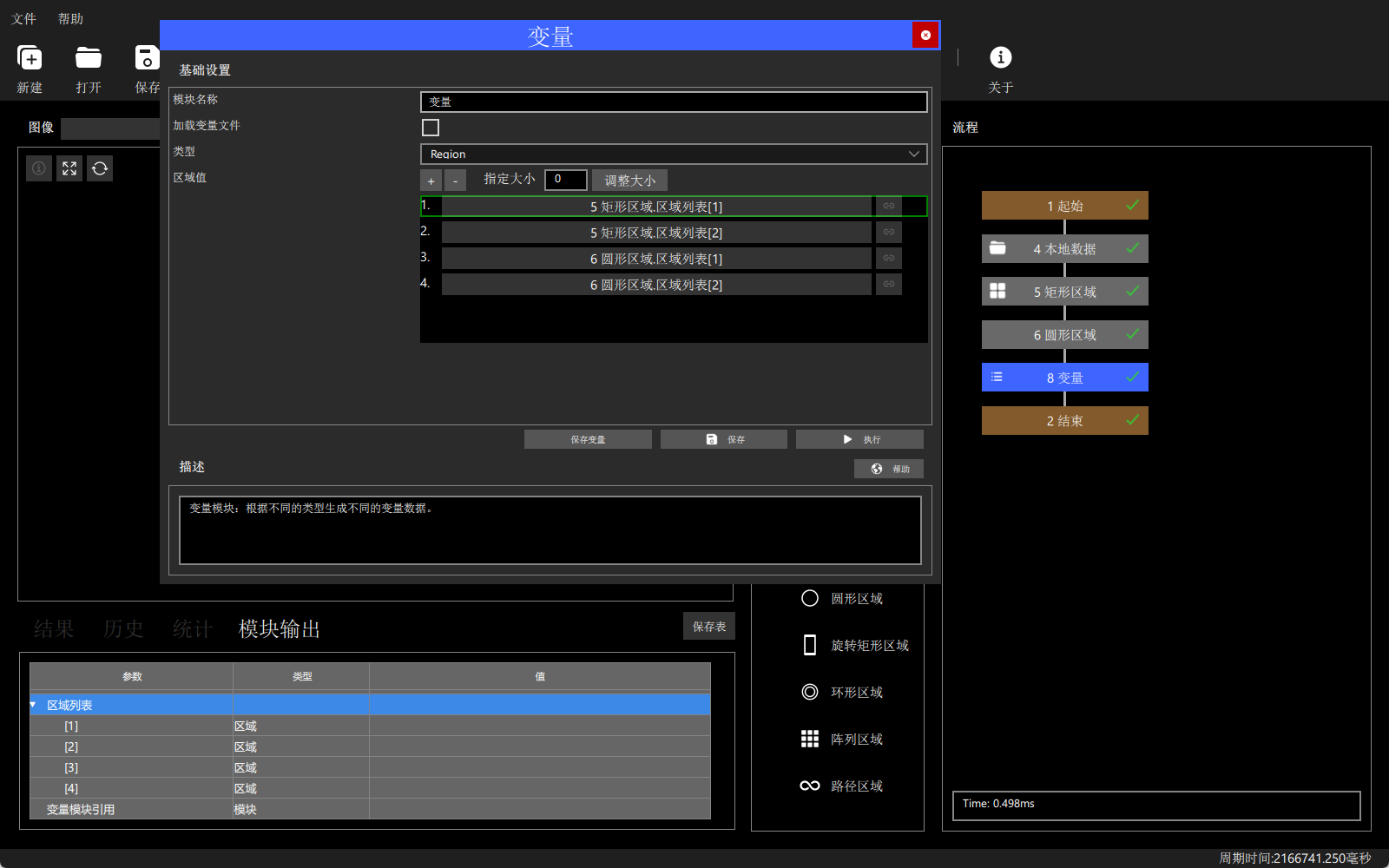1389x868 pixels.
Task: Click the folder icon on 4 本地数据 node
Action: (x=997, y=248)
